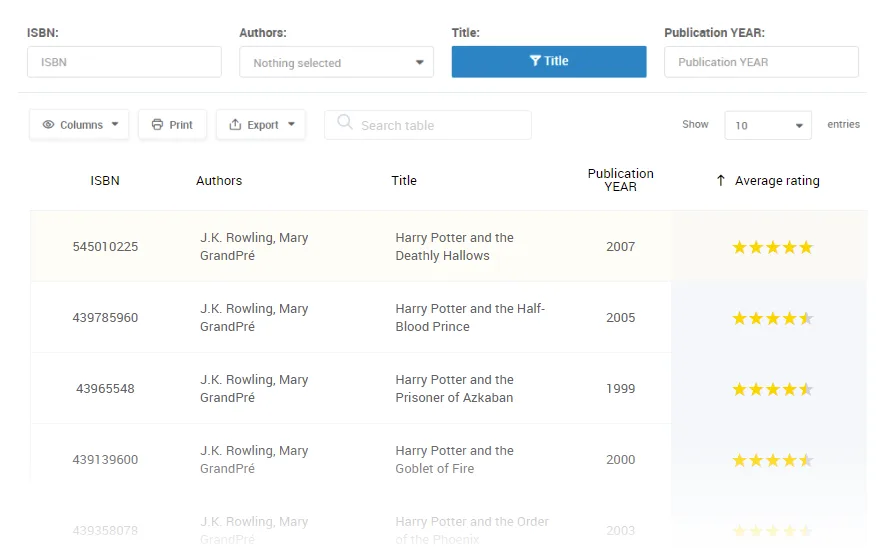Click star rating for Half-Blood Prince
This screenshot has height=554, width=890.
772,318
